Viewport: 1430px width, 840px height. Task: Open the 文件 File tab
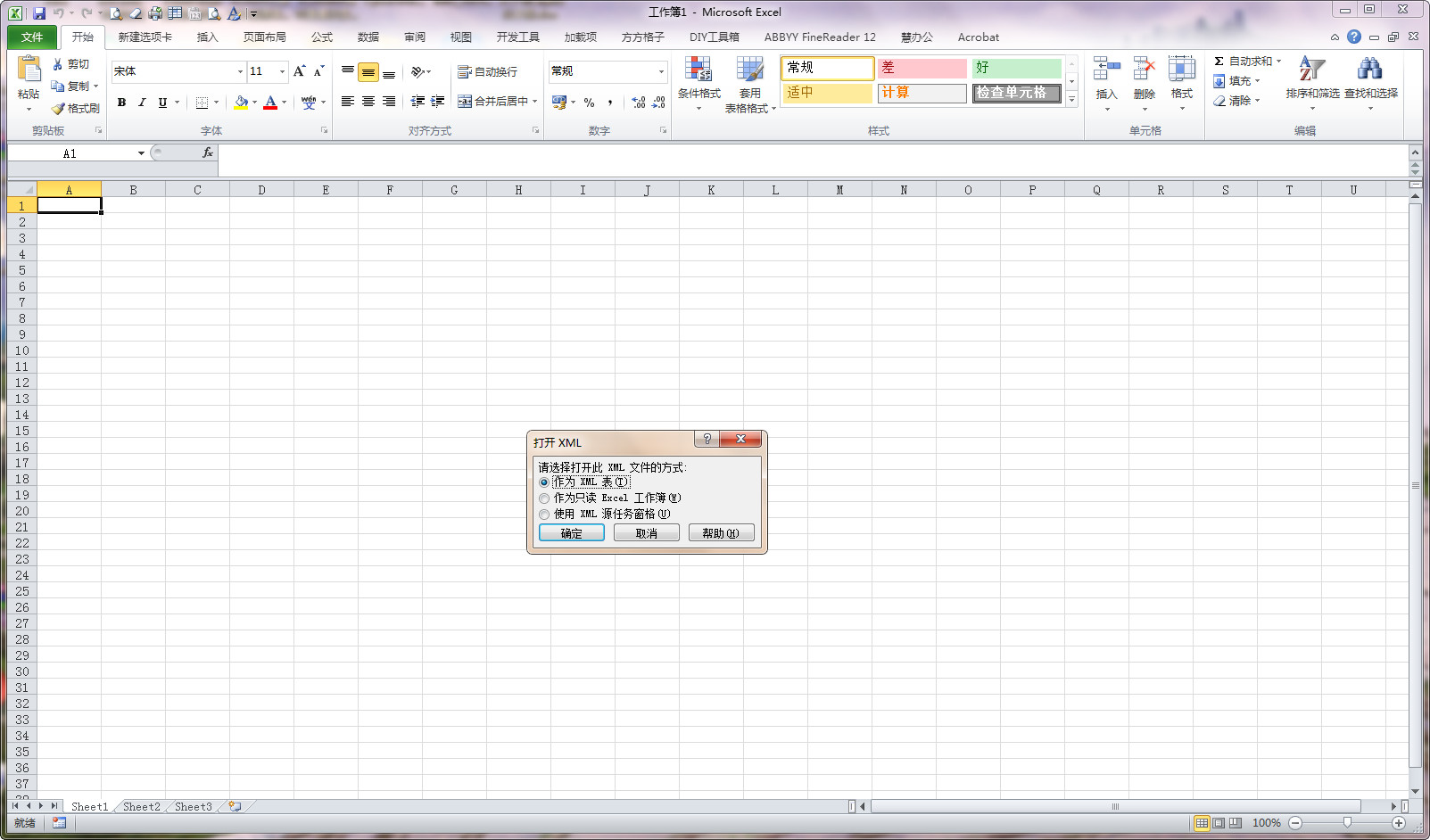click(32, 37)
